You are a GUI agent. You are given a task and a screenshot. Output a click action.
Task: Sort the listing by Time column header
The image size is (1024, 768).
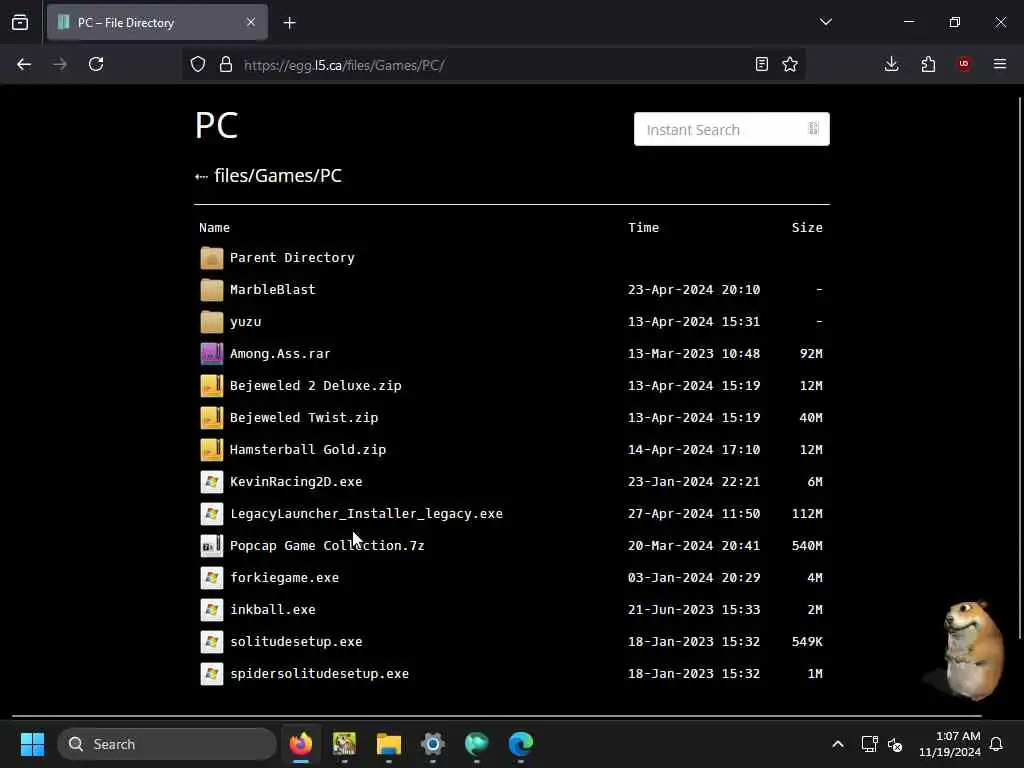[643, 227]
